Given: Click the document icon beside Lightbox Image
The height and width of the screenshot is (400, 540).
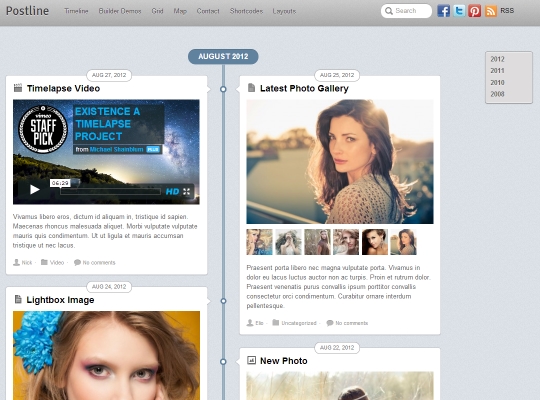Looking at the screenshot, I should click(x=18, y=299).
